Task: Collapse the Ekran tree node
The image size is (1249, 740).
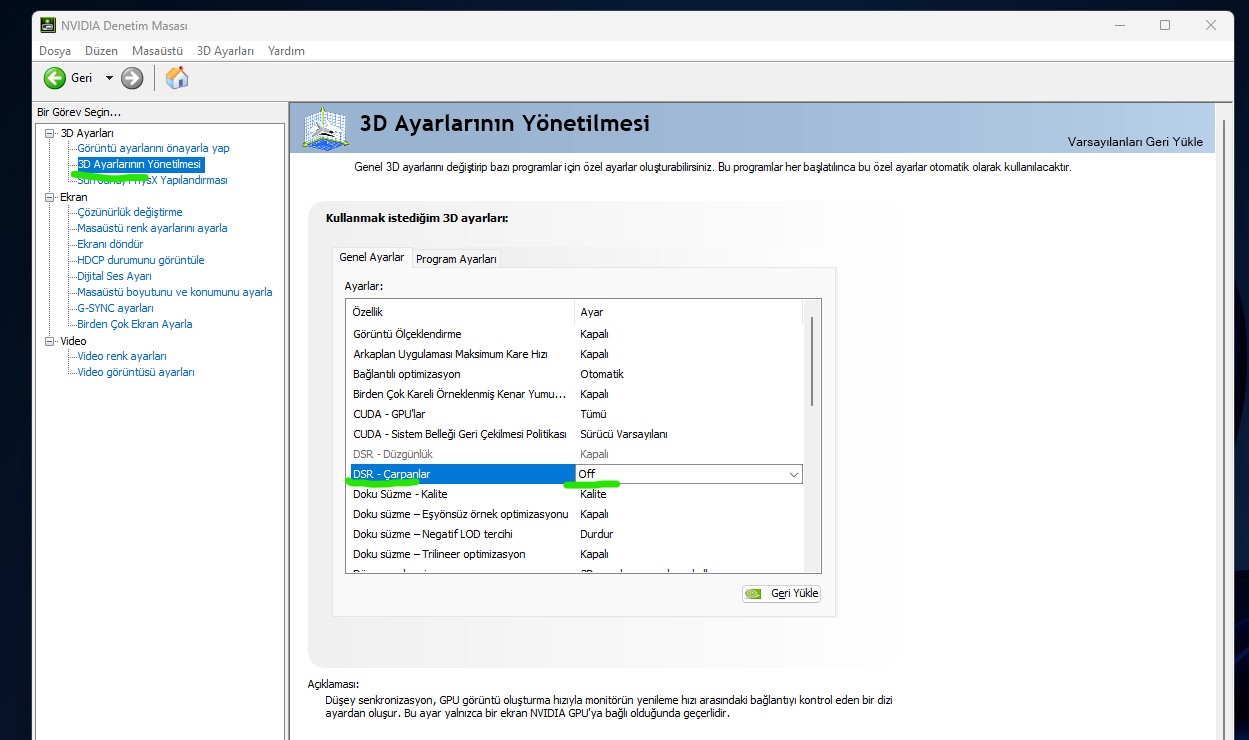Action: click(50, 197)
